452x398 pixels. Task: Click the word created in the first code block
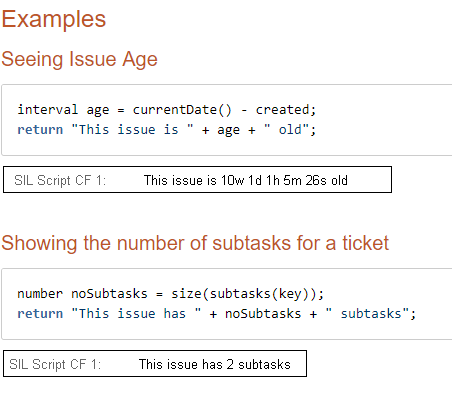(x=283, y=110)
